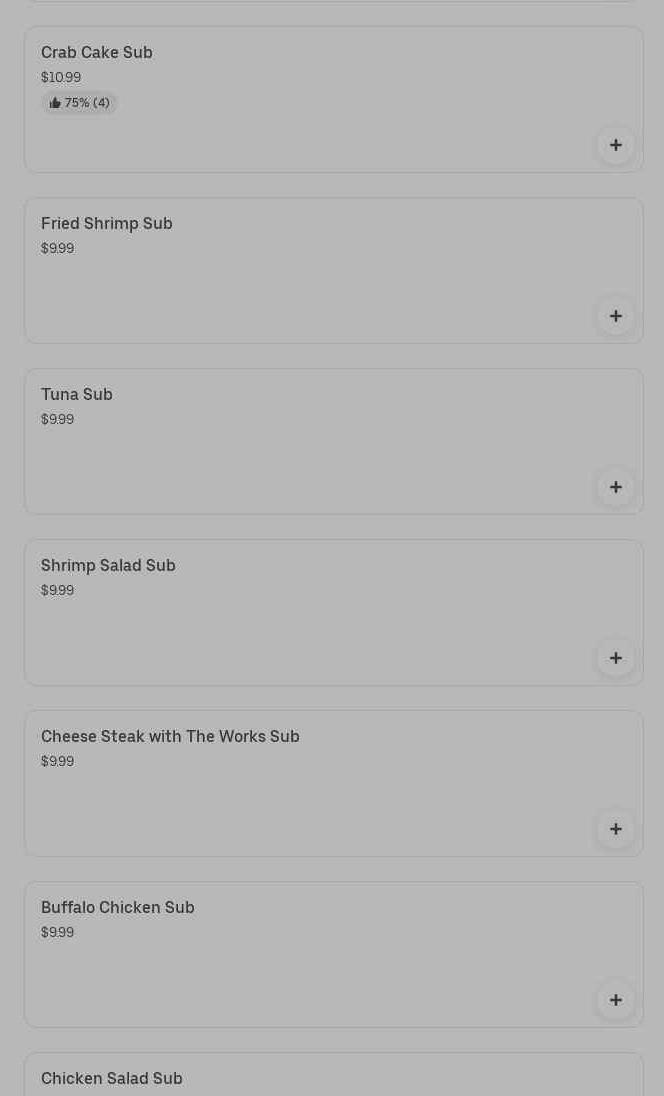This screenshot has height=1096, width=664.
Task: Add Shrimp Salad Sub with plus icon
Action: tap(616, 658)
